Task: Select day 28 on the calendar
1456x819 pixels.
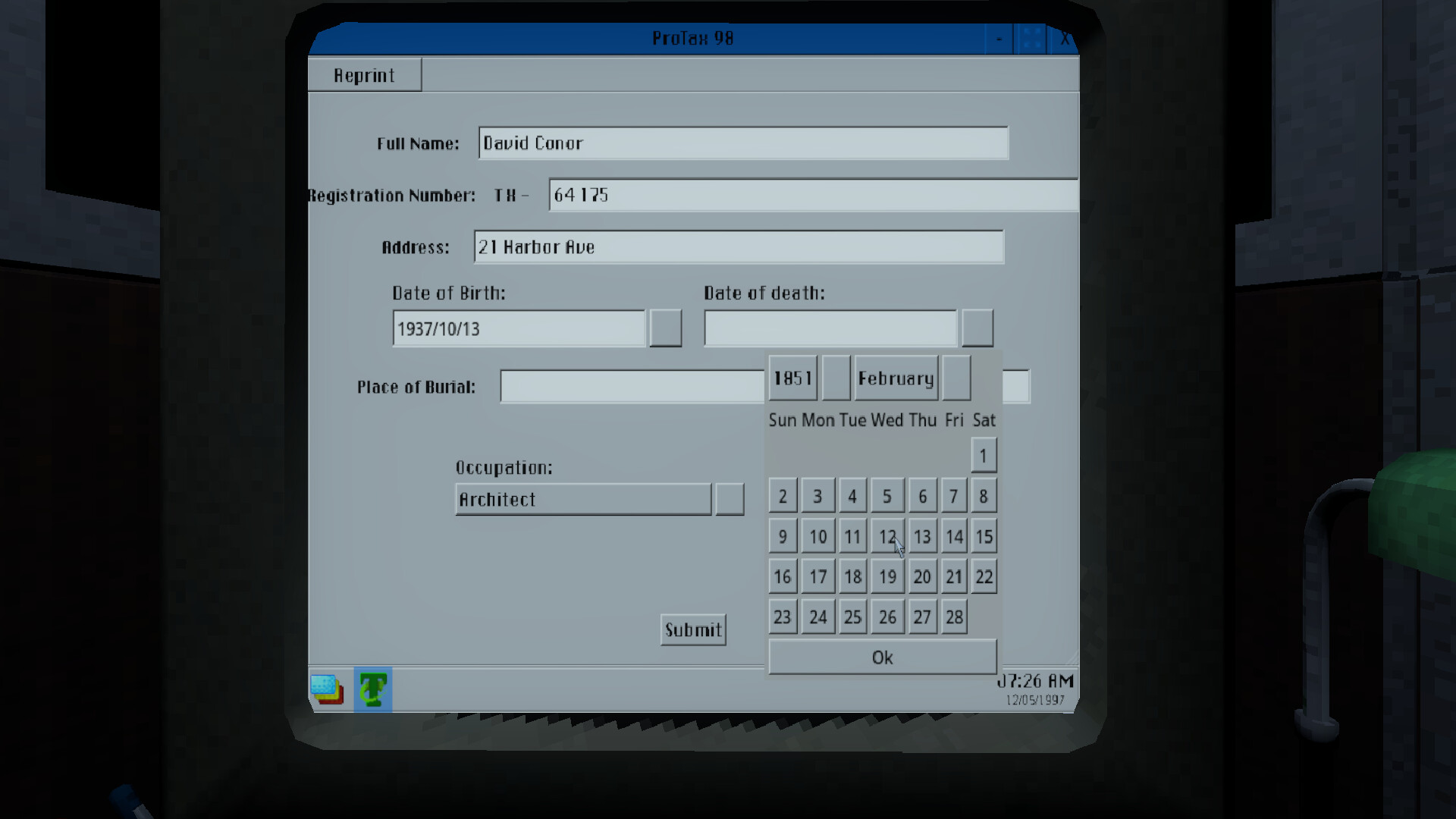Action: [x=954, y=617]
